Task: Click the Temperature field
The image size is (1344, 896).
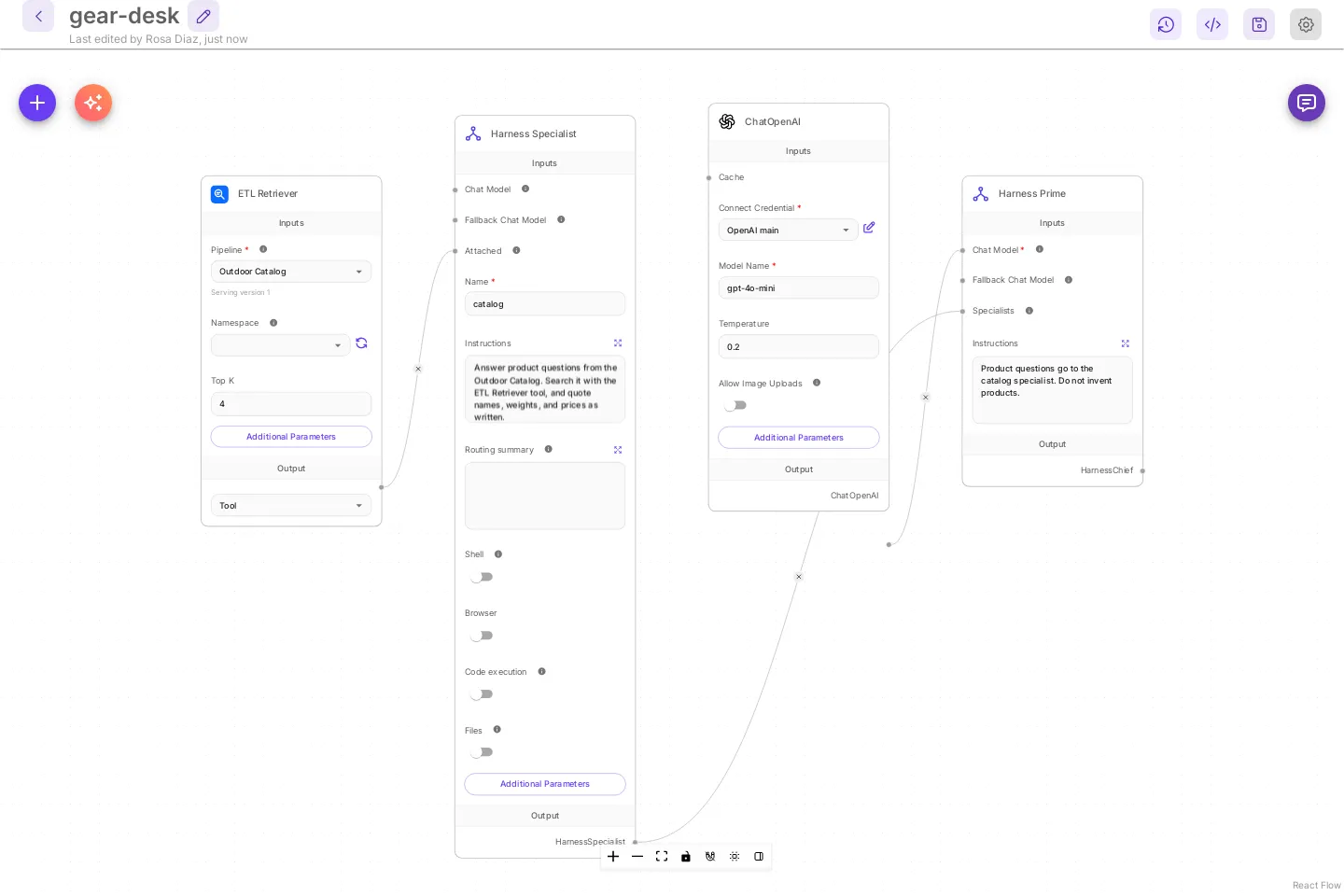Action: (x=799, y=347)
